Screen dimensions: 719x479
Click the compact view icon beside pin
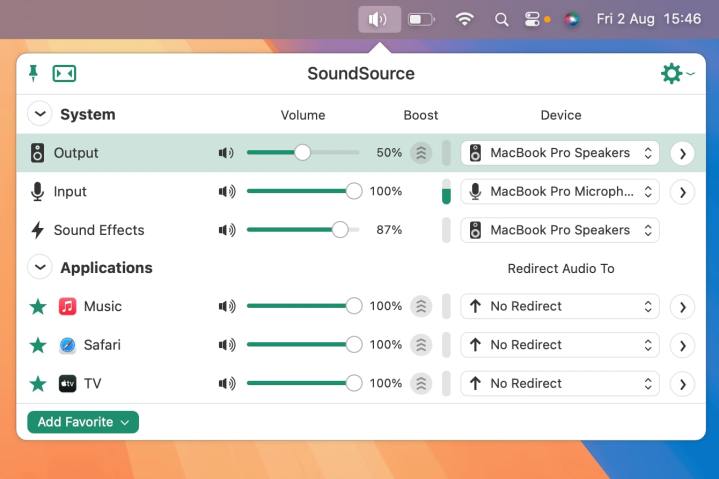tap(64, 73)
